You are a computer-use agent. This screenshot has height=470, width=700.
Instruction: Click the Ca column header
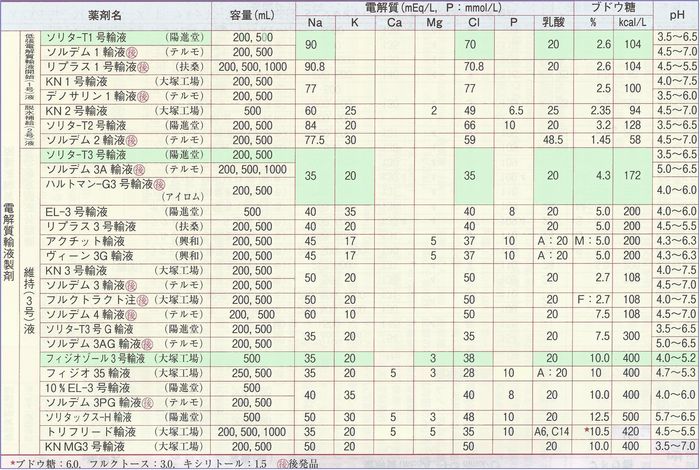click(394, 22)
